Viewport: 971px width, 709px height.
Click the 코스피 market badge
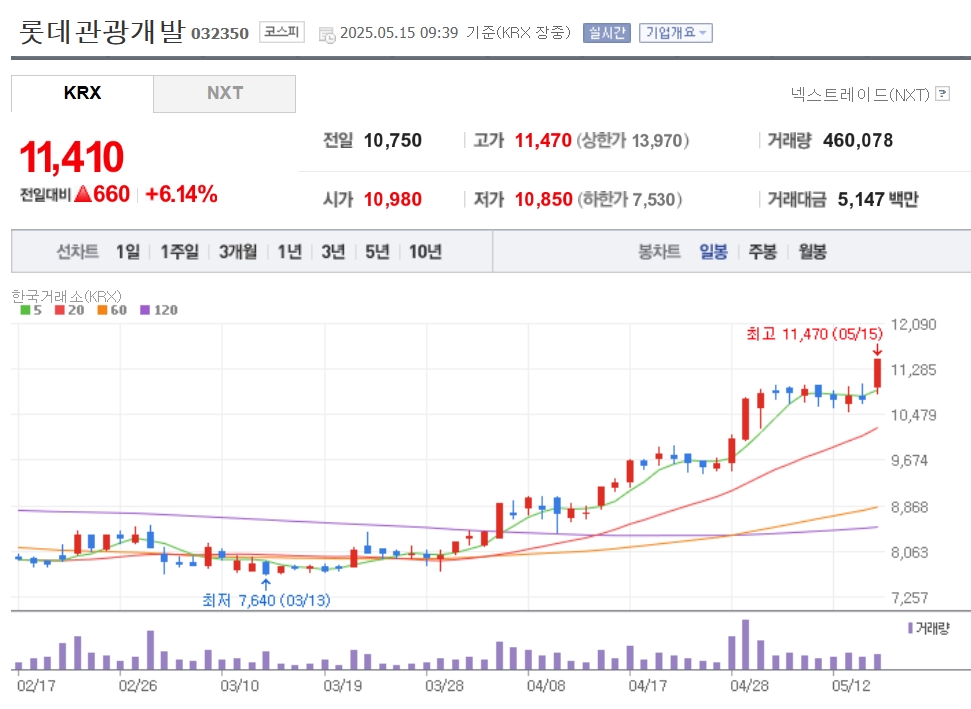coord(282,32)
